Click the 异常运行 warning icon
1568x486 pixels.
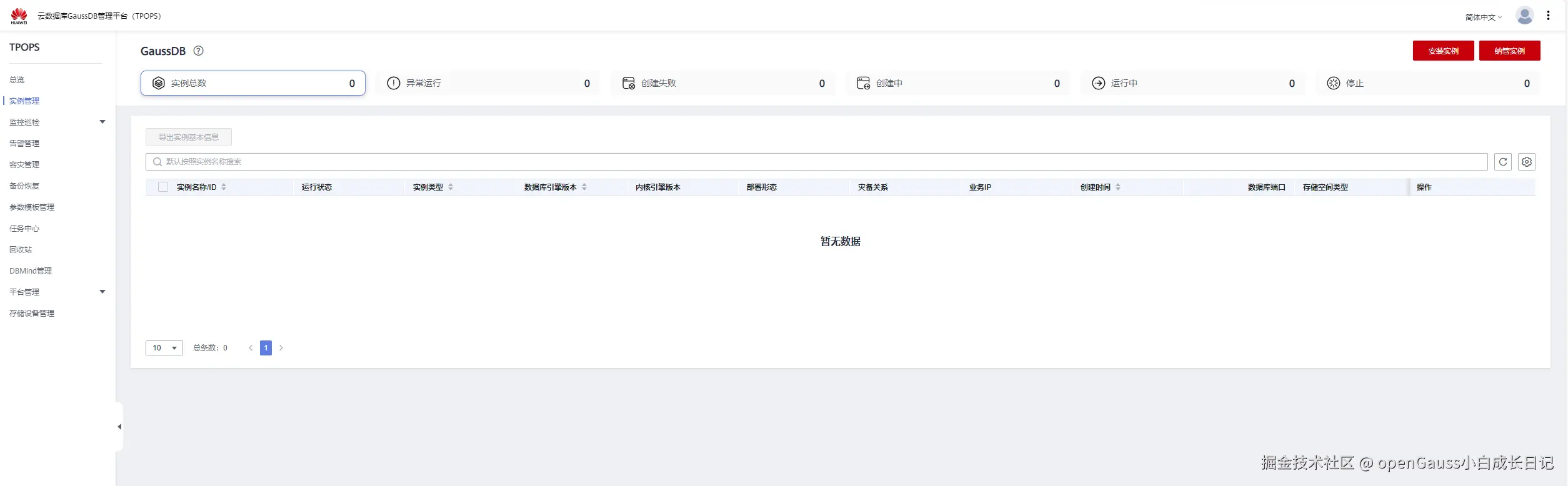(x=393, y=83)
